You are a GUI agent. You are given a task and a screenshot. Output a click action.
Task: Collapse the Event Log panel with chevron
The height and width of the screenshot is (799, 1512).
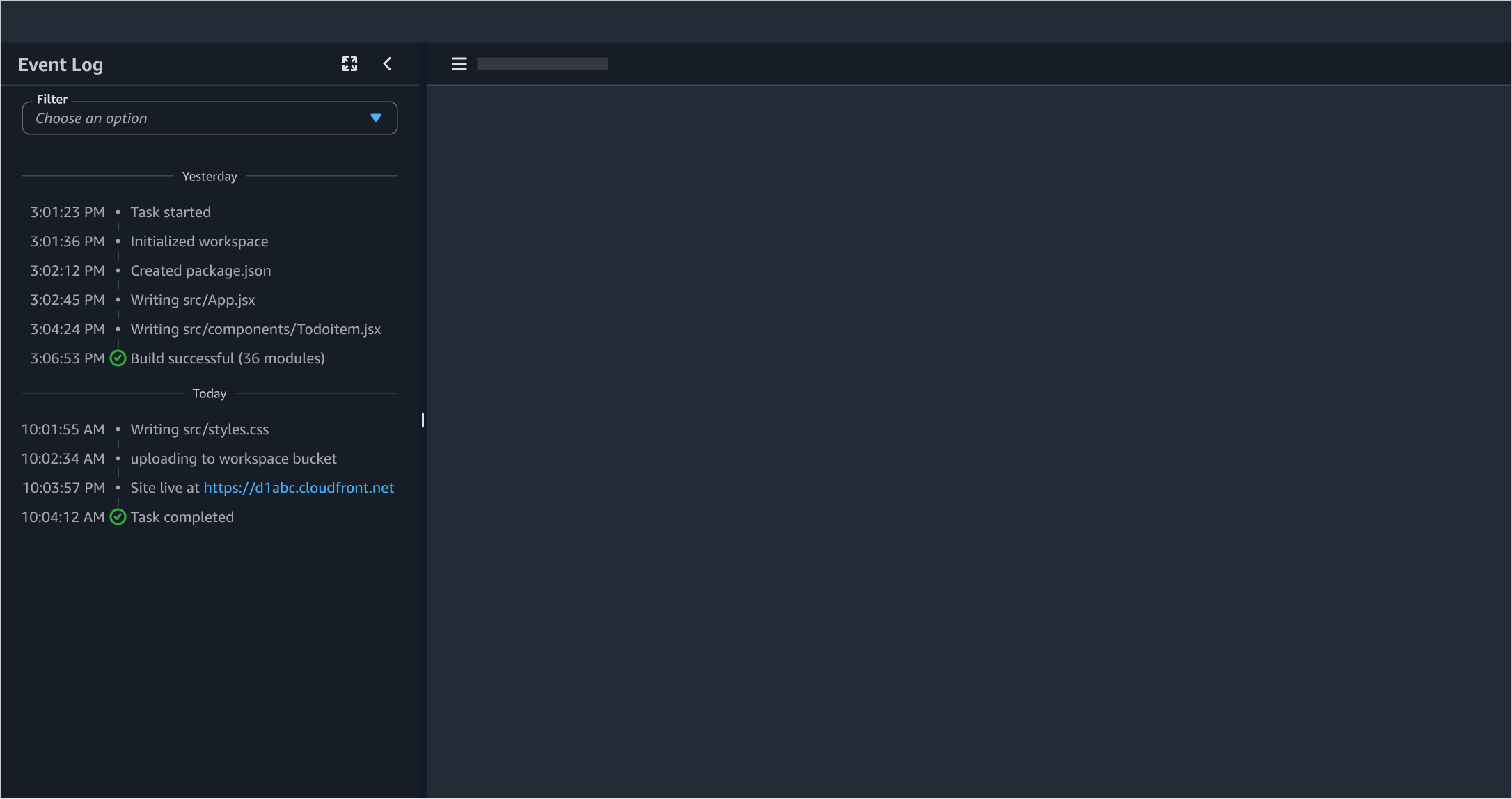pyautogui.click(x=388, y=64)
